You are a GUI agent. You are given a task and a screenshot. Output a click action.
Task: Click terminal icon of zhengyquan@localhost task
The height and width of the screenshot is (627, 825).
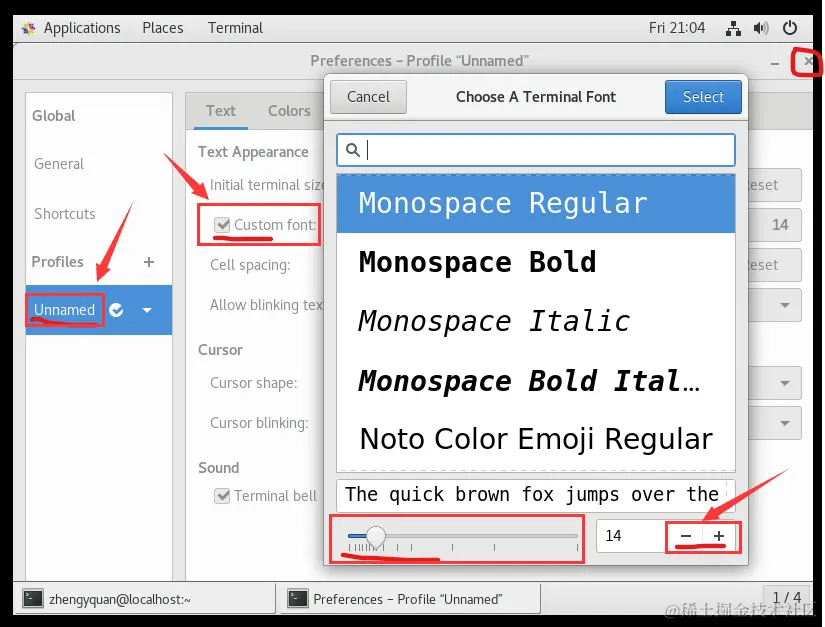(33, 599)
